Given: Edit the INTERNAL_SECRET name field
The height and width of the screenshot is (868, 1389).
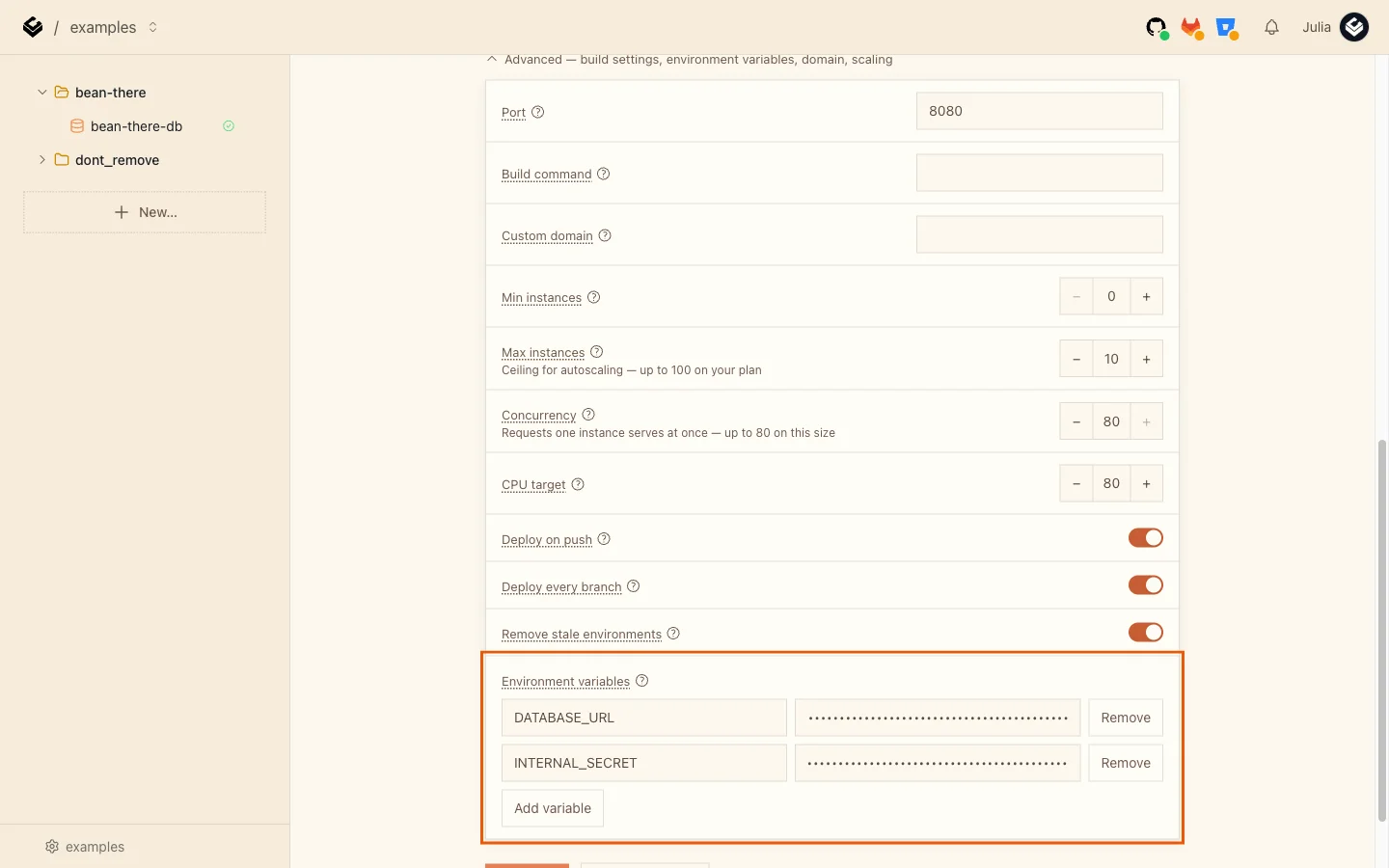Looking at the screenshot, I should pyautogui.click(x=644, y=763).
